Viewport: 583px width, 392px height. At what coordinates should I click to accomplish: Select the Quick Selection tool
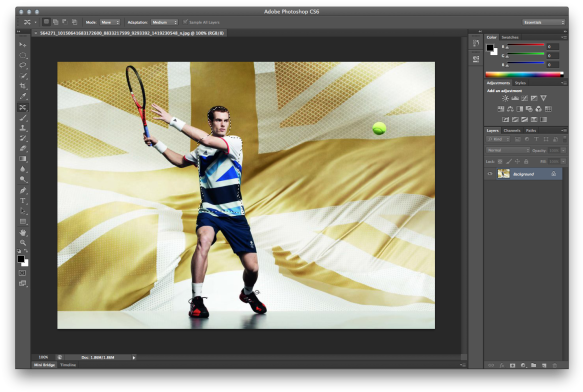(23, 75)
